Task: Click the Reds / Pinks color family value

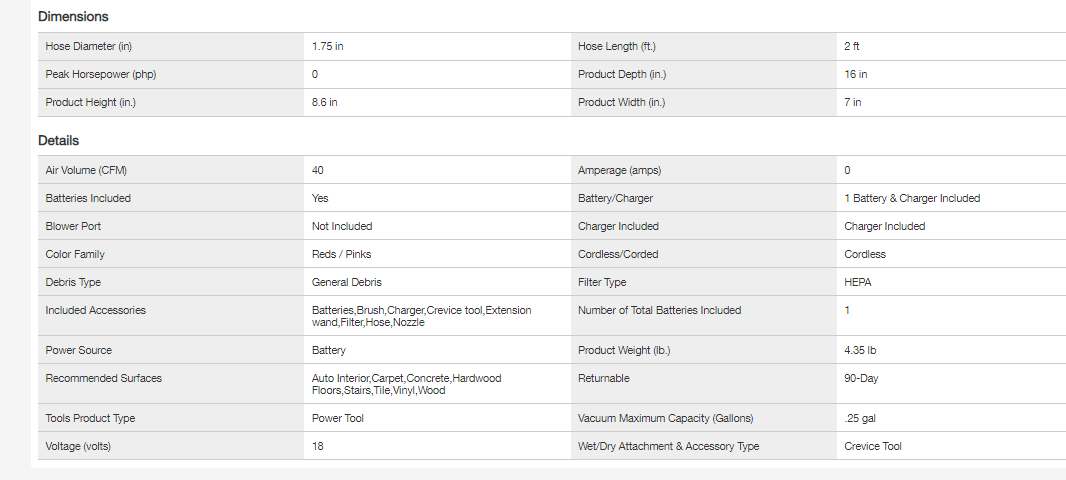Action: point(341,254)
